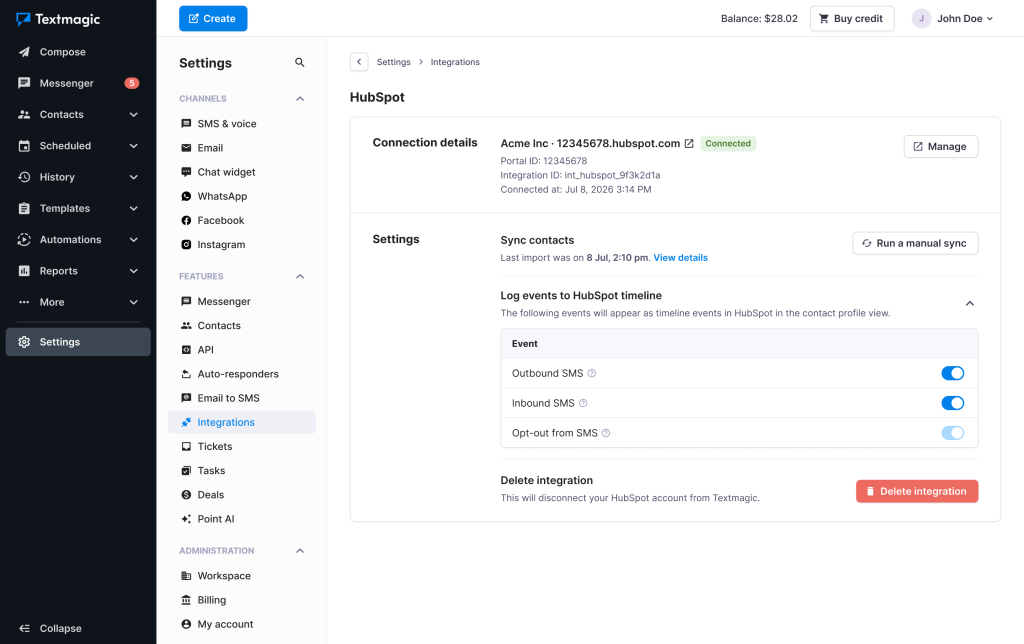Collapse the ADMINISTRATION section

pyautogui.click(x=300, y=551)
